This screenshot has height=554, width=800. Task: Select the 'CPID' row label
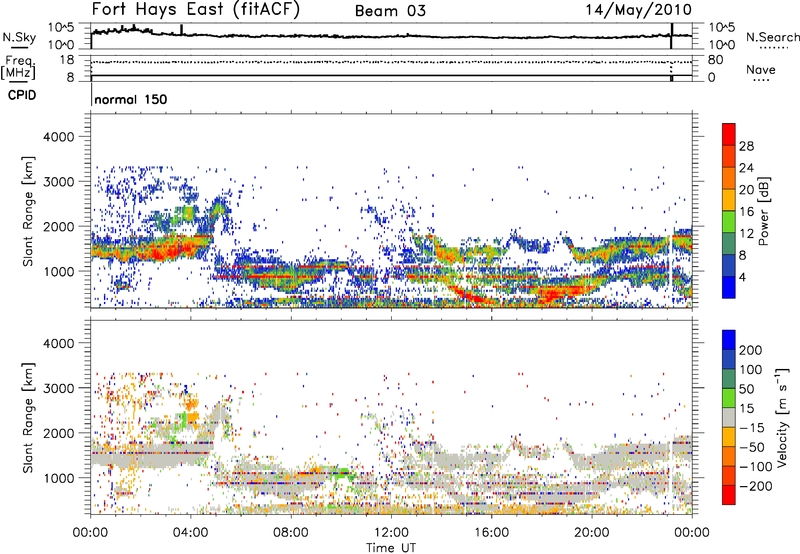[x=21, y=95]
